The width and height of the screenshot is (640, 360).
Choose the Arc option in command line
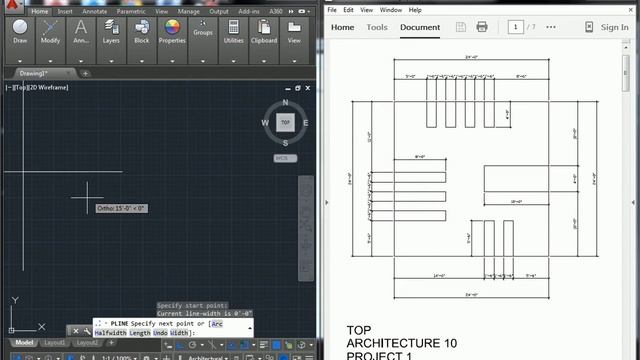click(217, 324)
